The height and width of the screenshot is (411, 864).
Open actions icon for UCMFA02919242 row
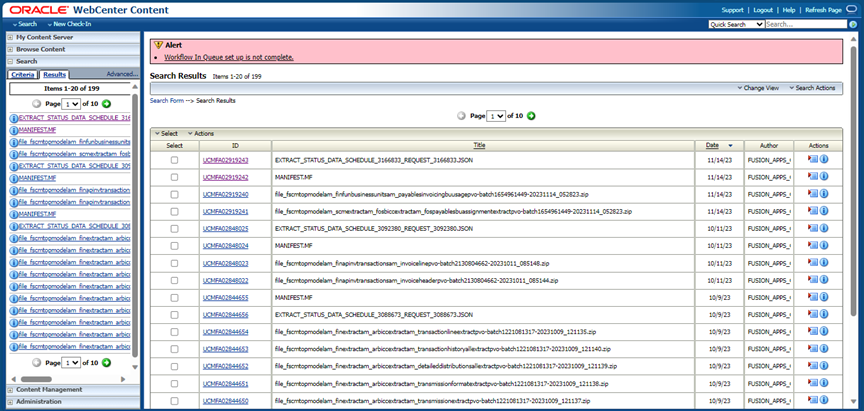(813, 177)
